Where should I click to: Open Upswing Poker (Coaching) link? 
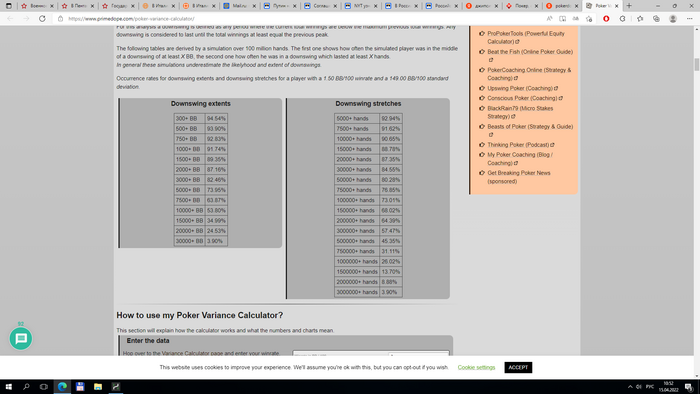point(522,88)
